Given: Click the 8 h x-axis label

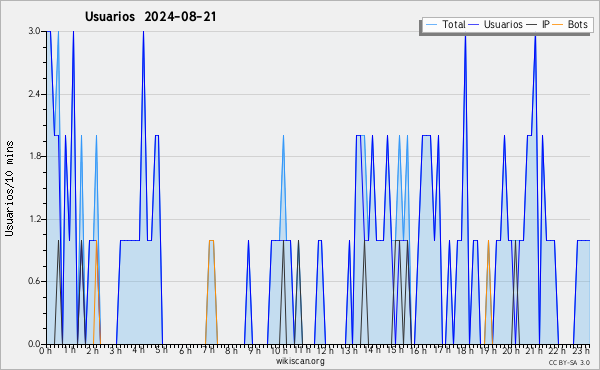Looking at the screenshot, I should point(231,351).
